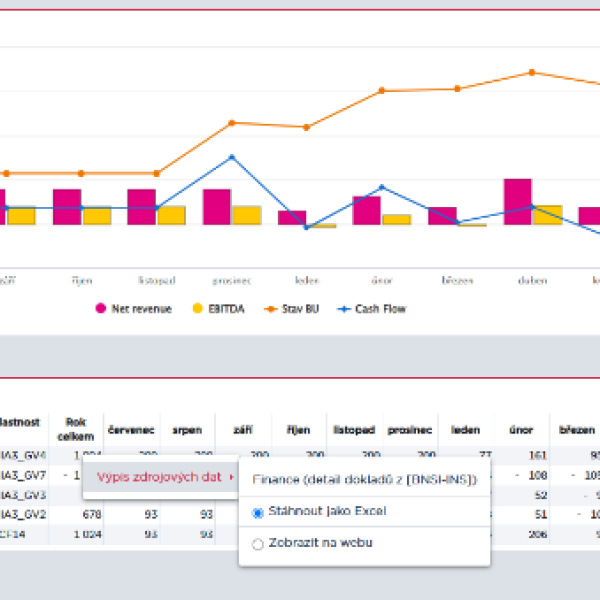Viewport: 600px width, 600px height.
Task: Expand submenu arrow beside Výpis zdrojových dat
Action: (232, 477)
